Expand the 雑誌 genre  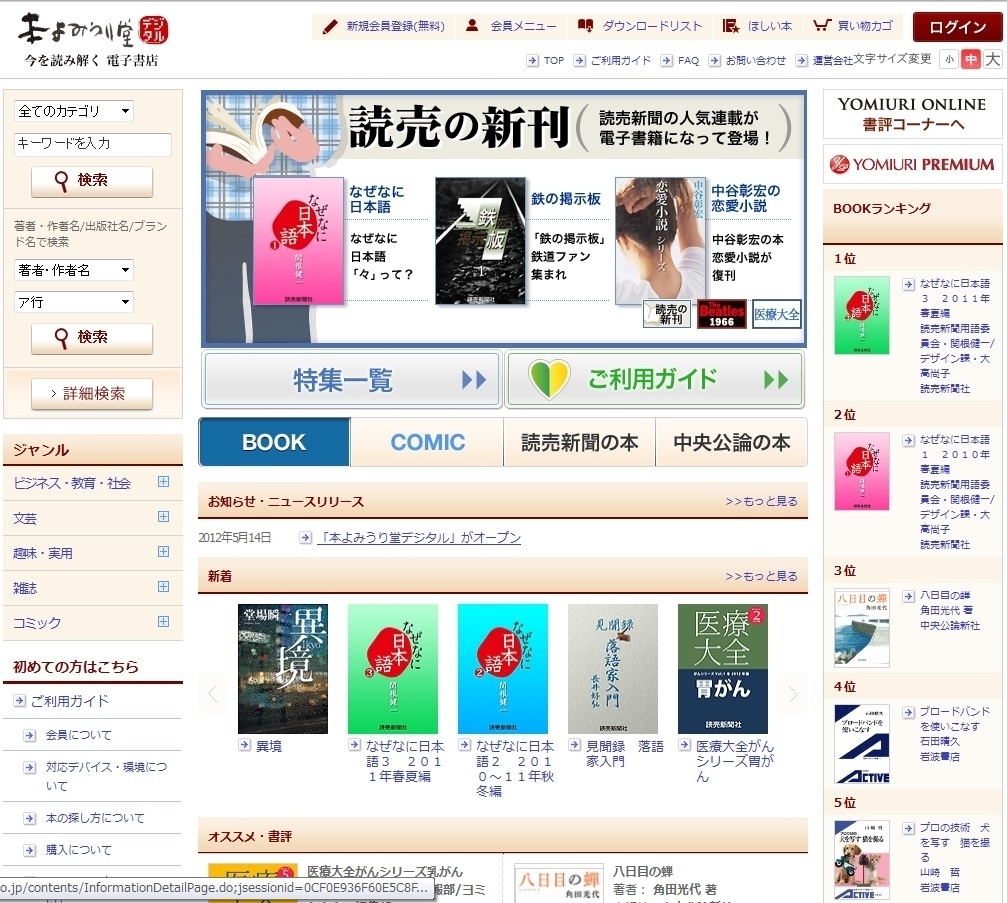click(x=163, y=586)
